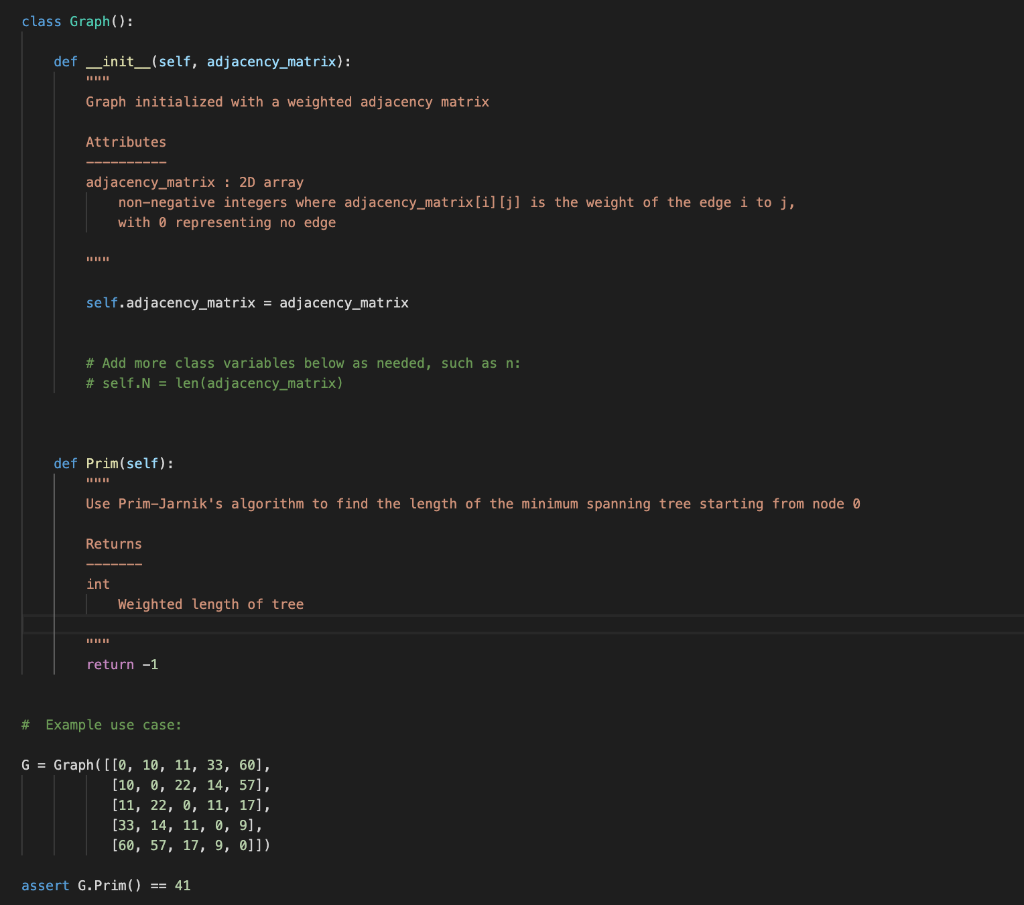Click the commented self.N = len(adjacency_matrix) line
The image size is (1024, 905).
(x=217, y=383)
